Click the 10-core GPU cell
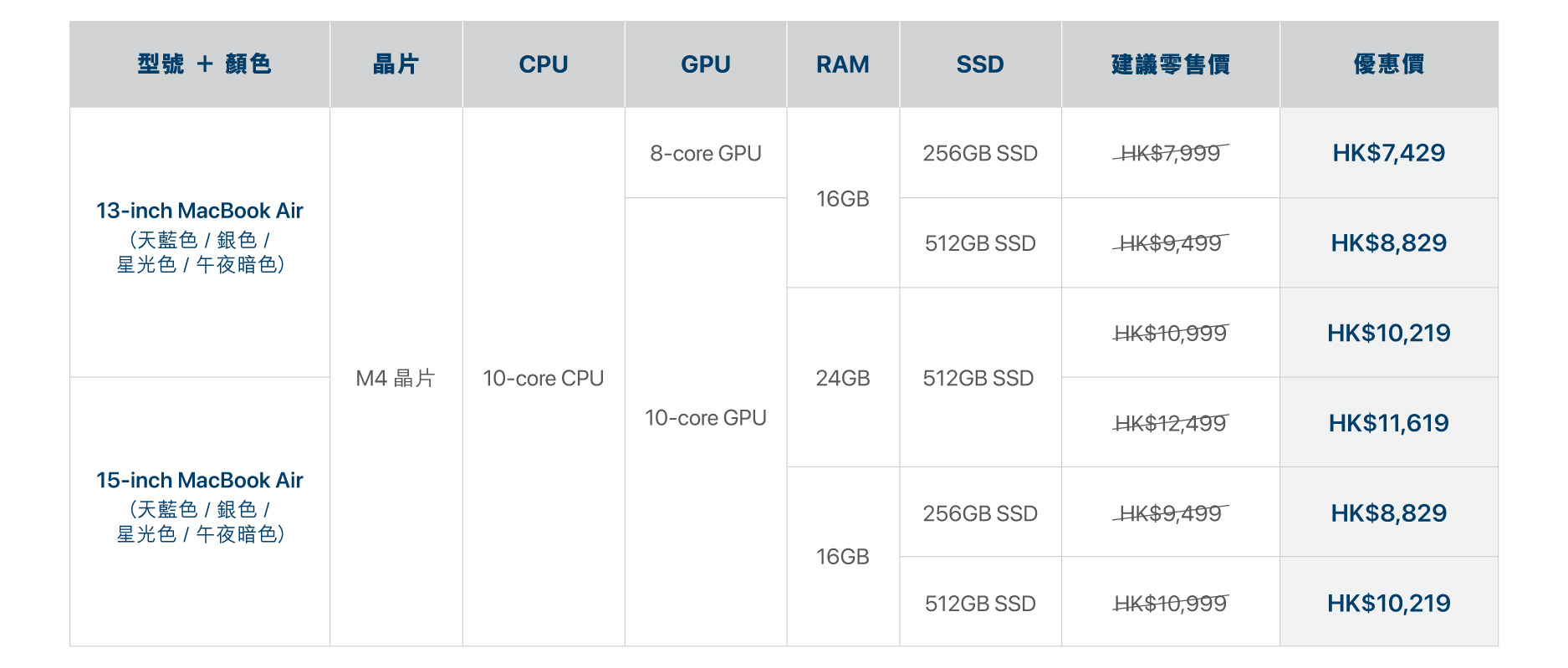1568x668 pixels. (706, 418)
